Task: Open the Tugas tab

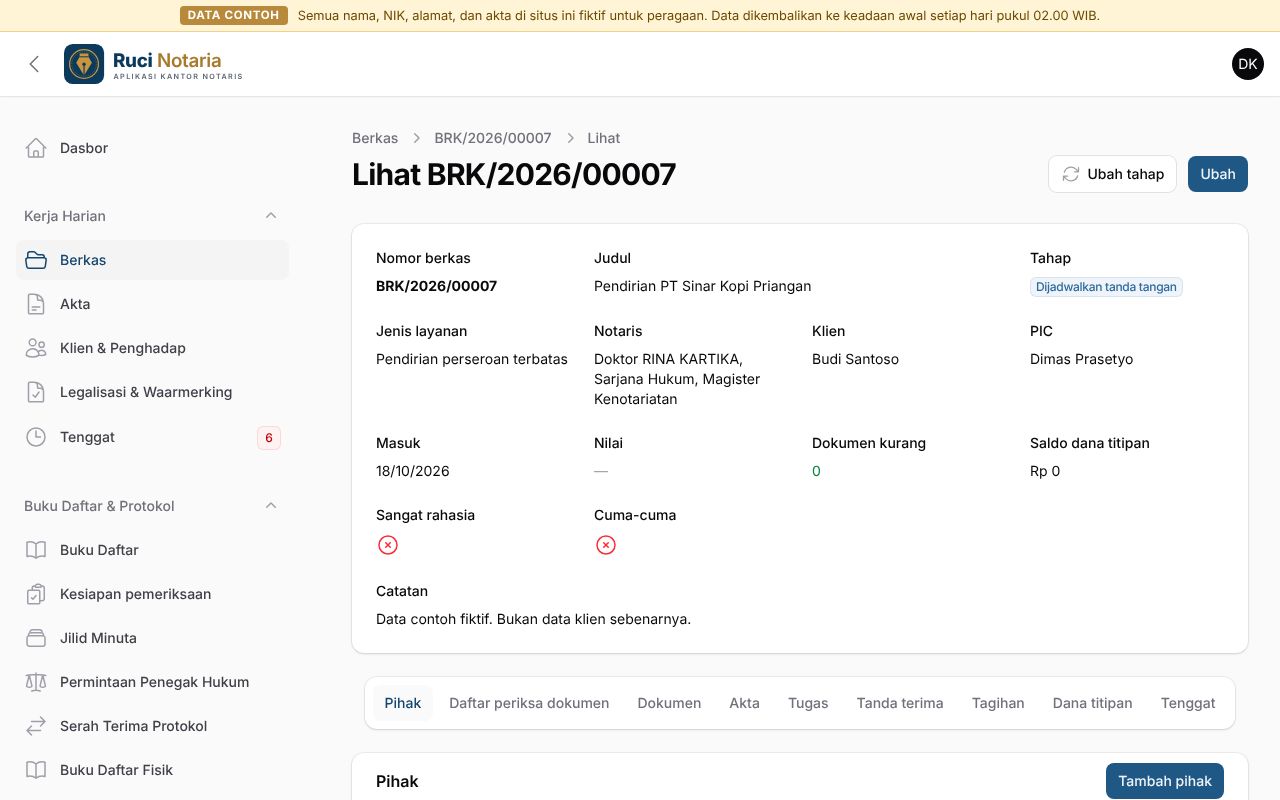Action: (808, 703)
